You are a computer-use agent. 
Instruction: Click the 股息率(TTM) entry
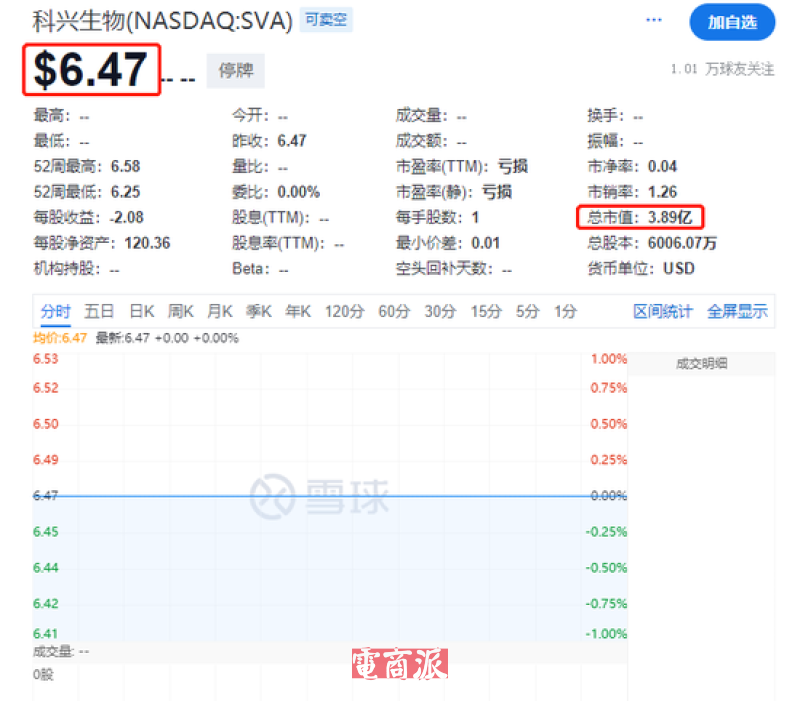click(x=288, y=243)
